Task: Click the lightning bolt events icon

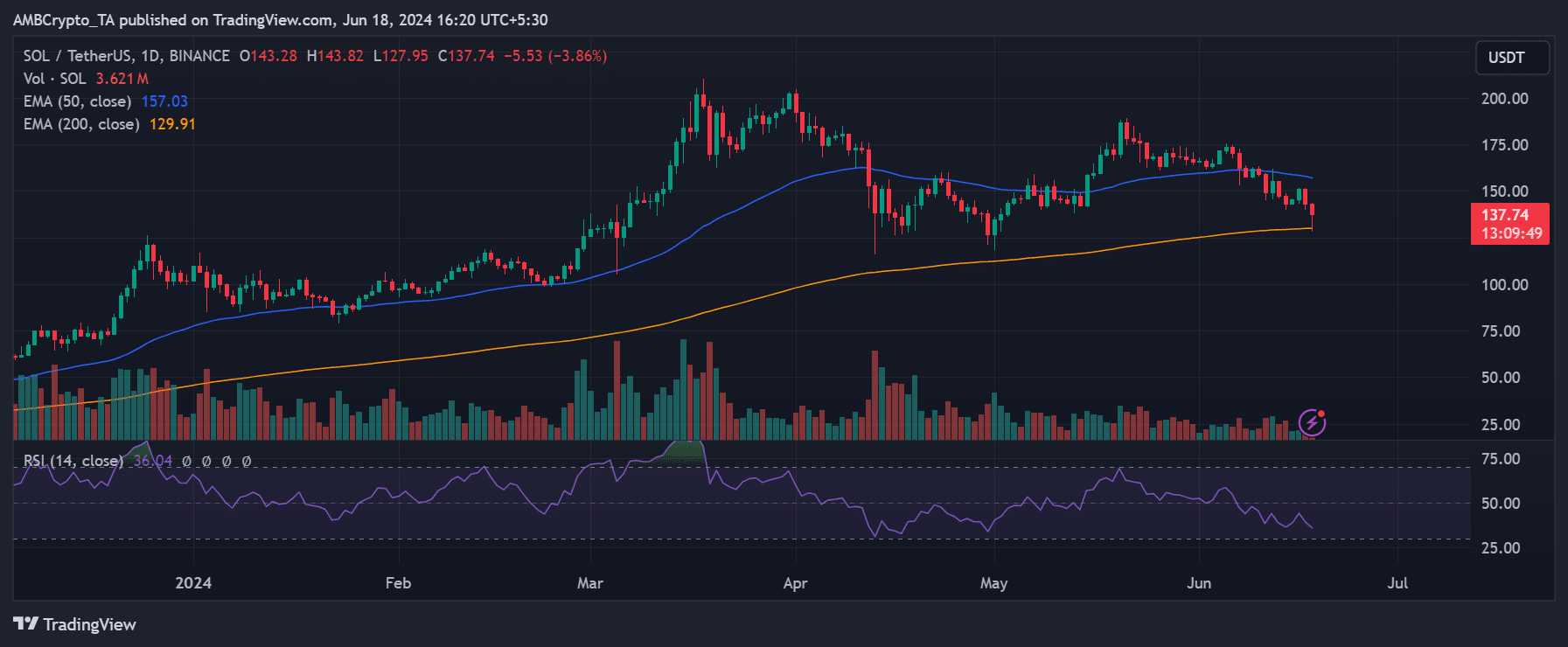Action: pos(1312,423)
